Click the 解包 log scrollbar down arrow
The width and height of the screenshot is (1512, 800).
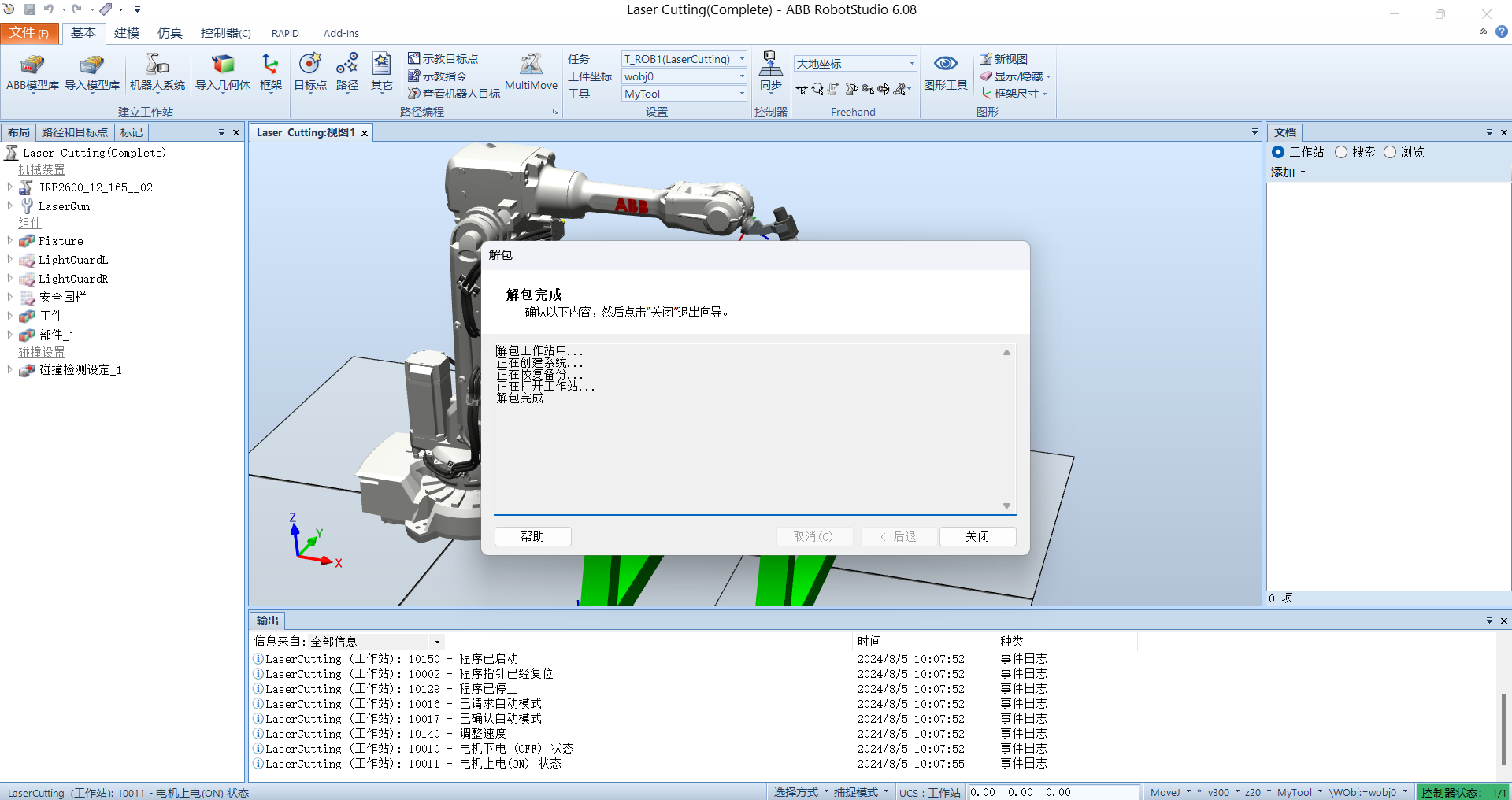coord(1006,506)
